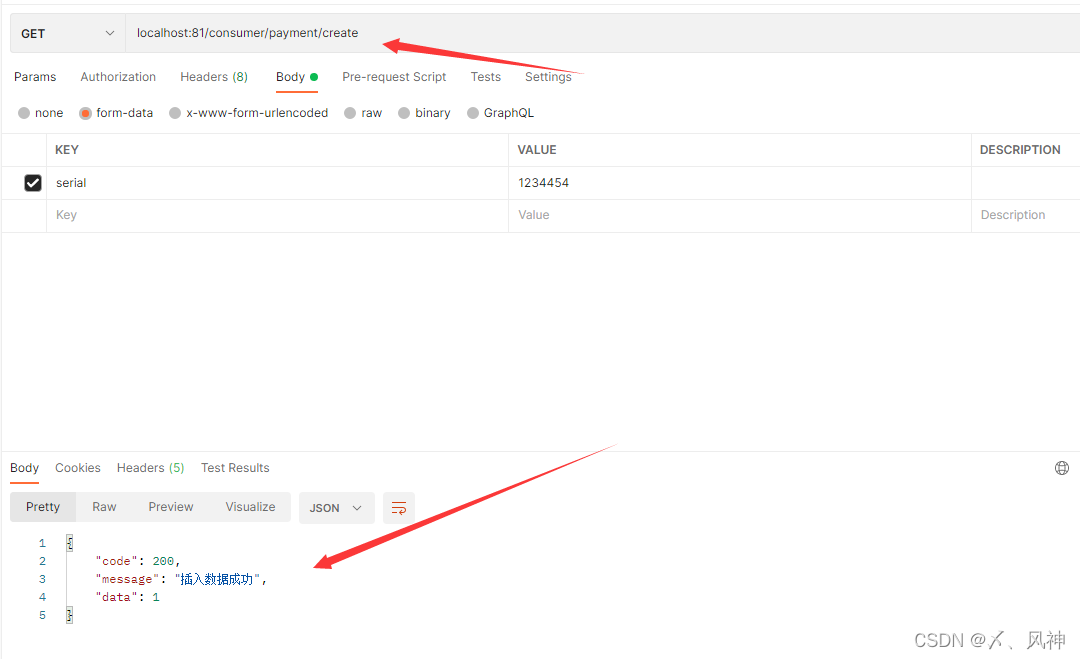The image size is (1080, 659).
Task: Click the empty Value placeholder field
Action: [x=740, y=215]
